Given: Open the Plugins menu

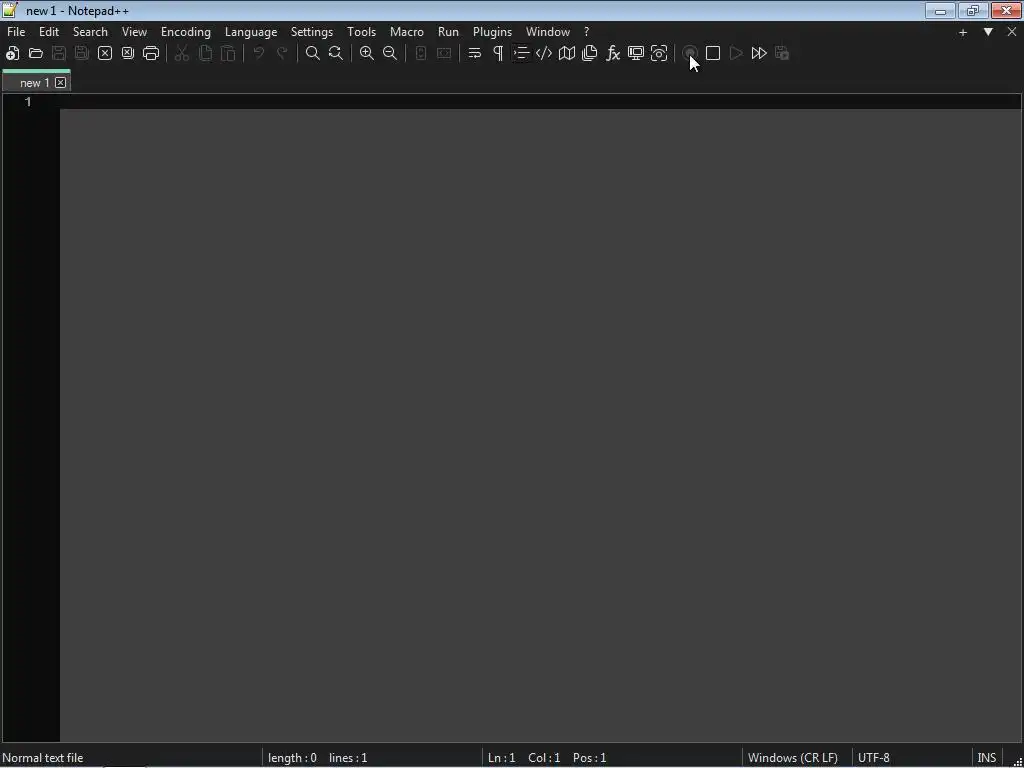Looking at the screenshot, I should pos(492,32).
